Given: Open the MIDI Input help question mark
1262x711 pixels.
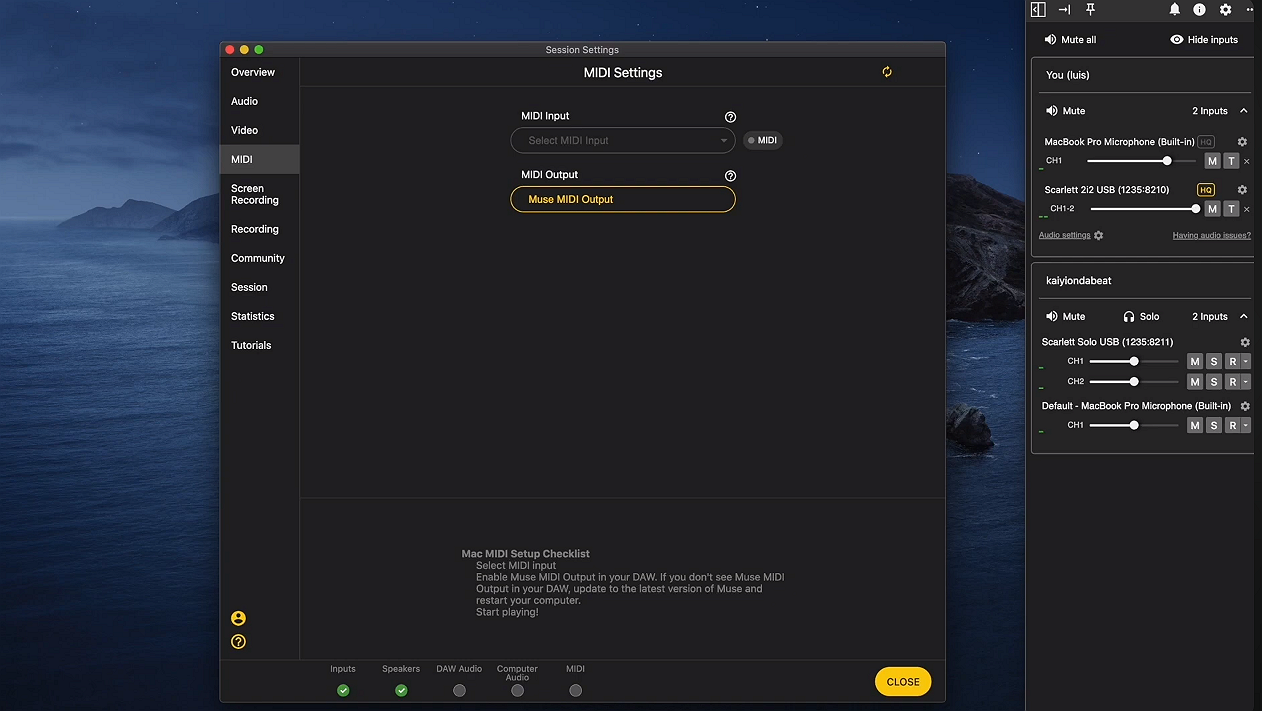Looking at the screenshot, I should [730, 117].
